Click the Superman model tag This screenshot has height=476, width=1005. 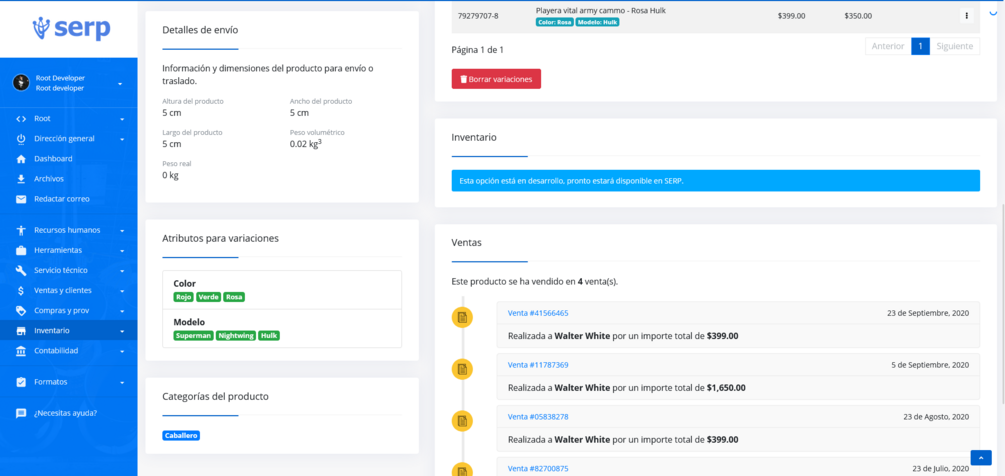tap(193, 336)
